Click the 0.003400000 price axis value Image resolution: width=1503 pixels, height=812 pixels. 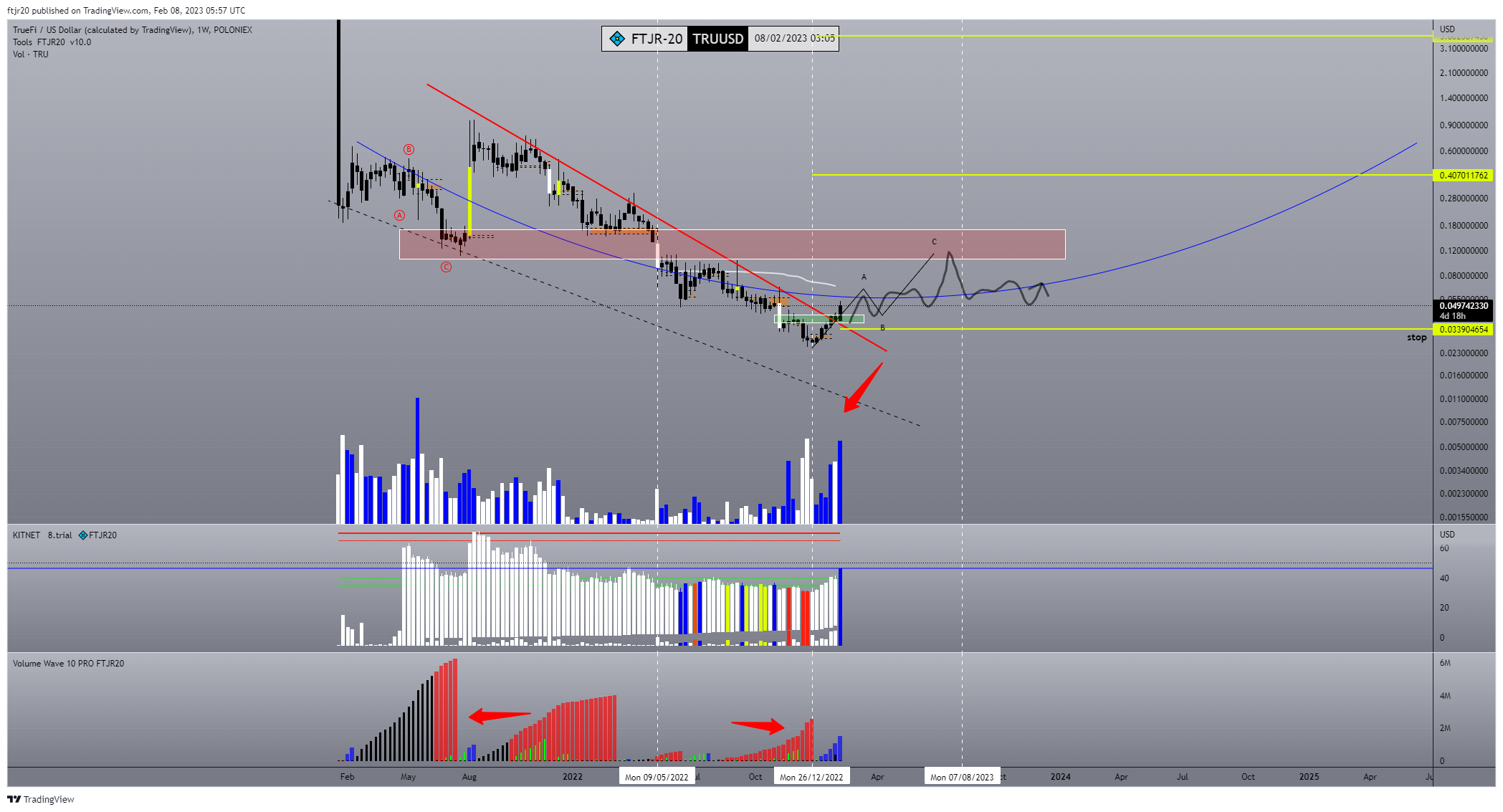coord(1464,471)
